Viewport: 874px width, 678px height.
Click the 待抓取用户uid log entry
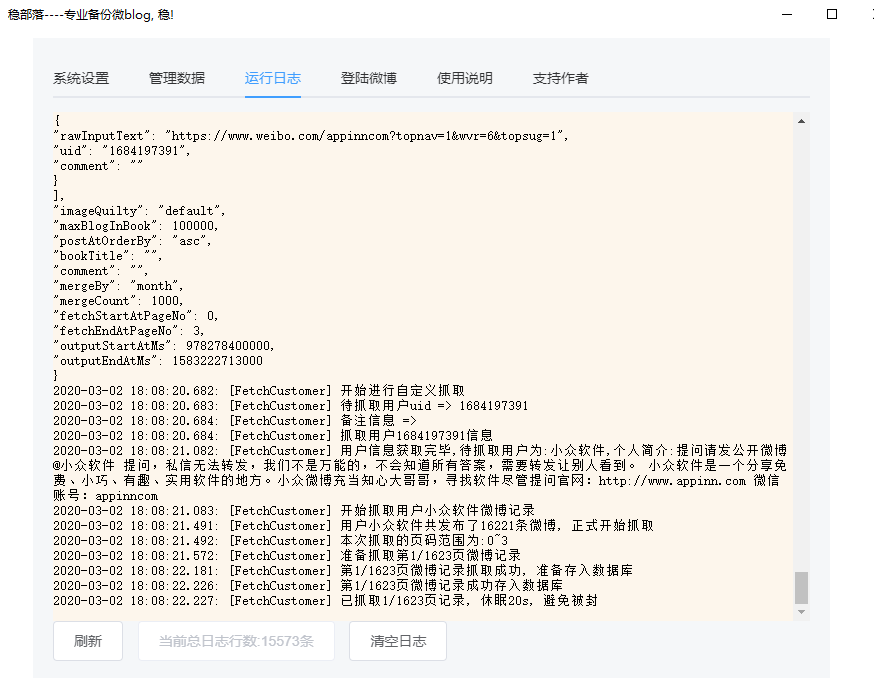(x=290, y=406)
